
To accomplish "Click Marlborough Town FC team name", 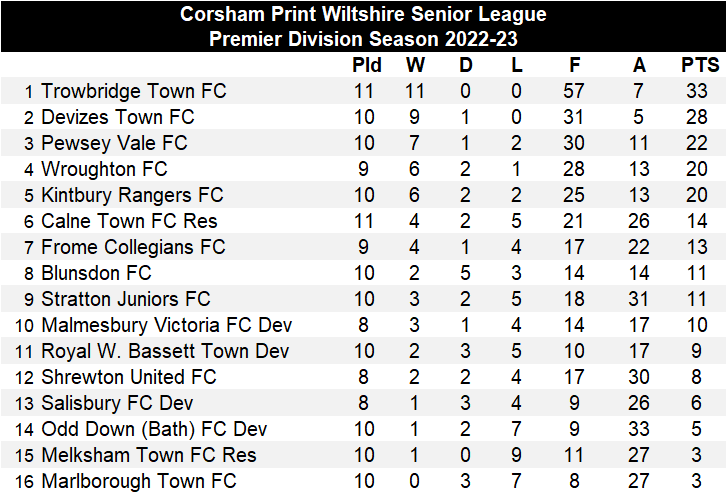I will coord(139,481).
